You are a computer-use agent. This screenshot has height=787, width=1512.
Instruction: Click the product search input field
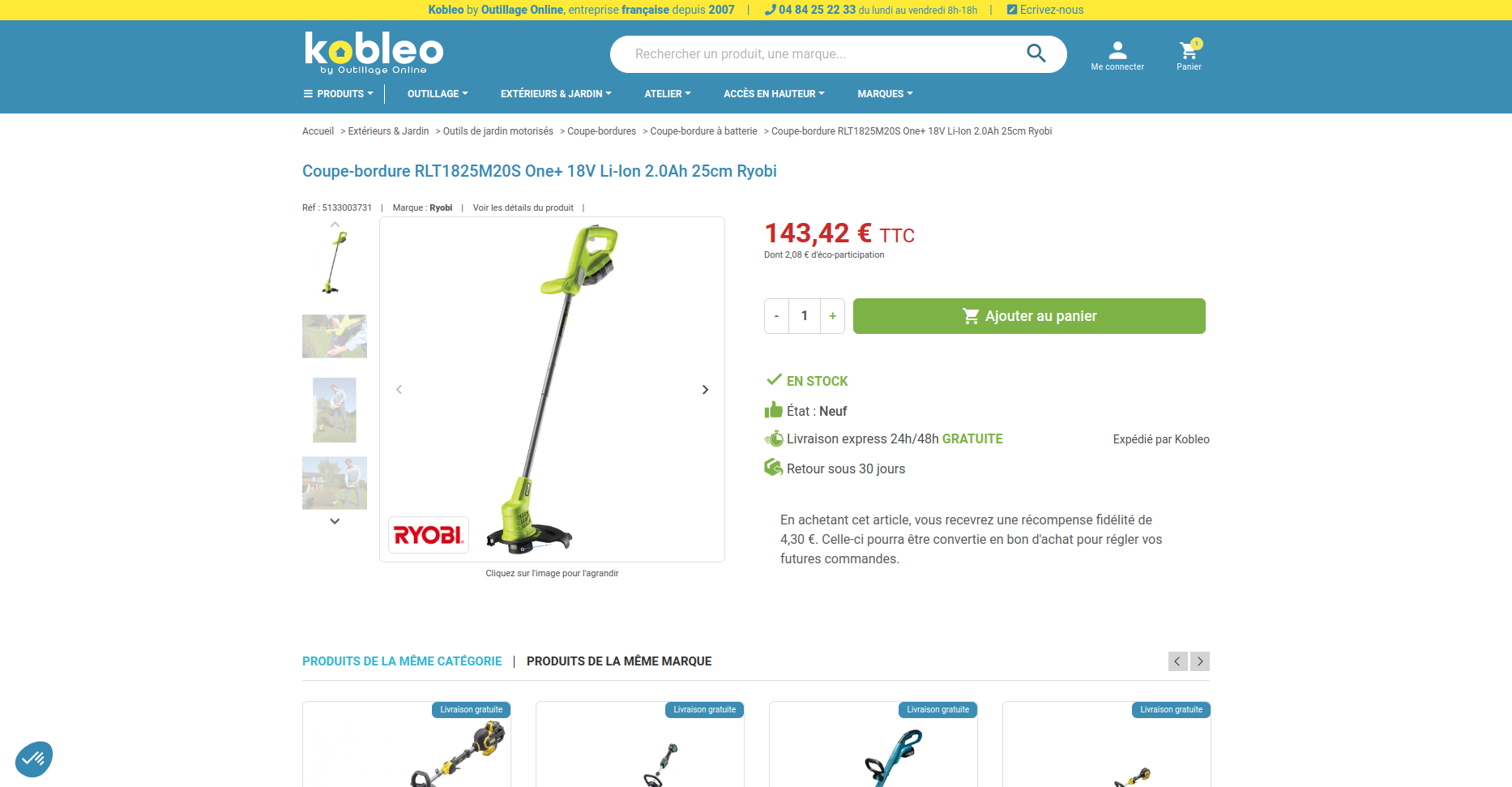coord(818,54)
